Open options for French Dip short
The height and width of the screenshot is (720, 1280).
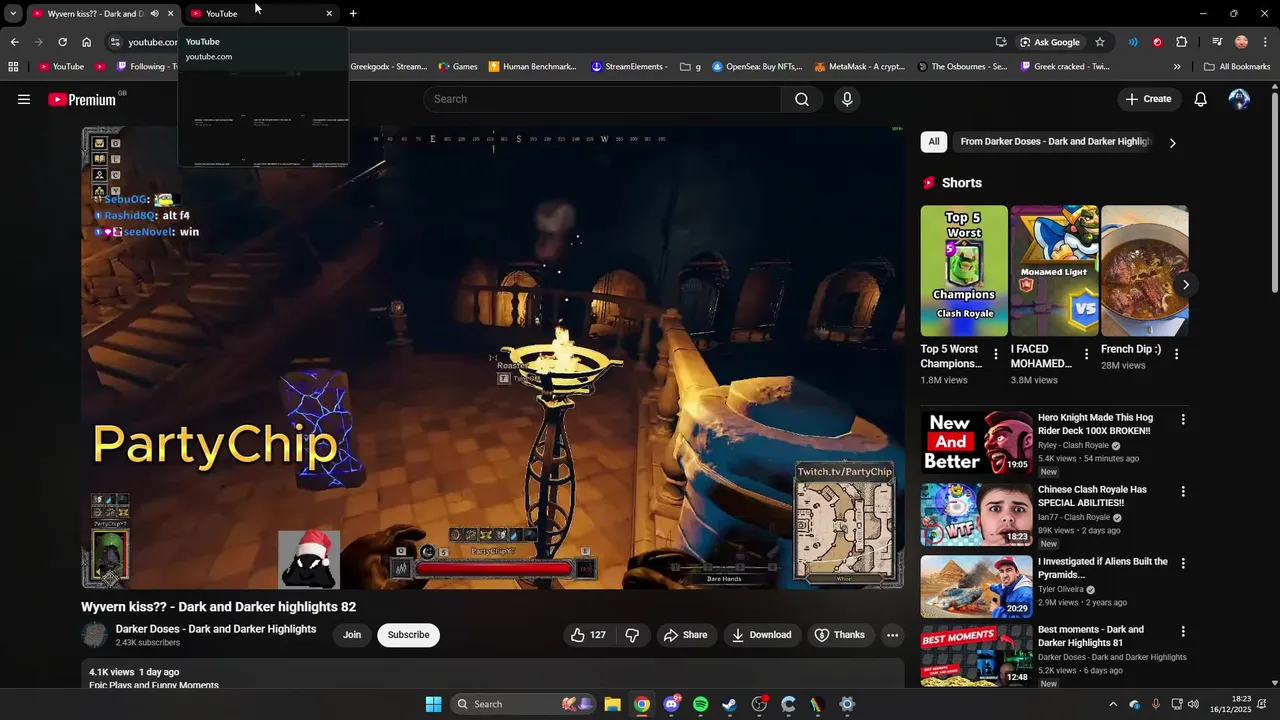(x=1176, y=354)
